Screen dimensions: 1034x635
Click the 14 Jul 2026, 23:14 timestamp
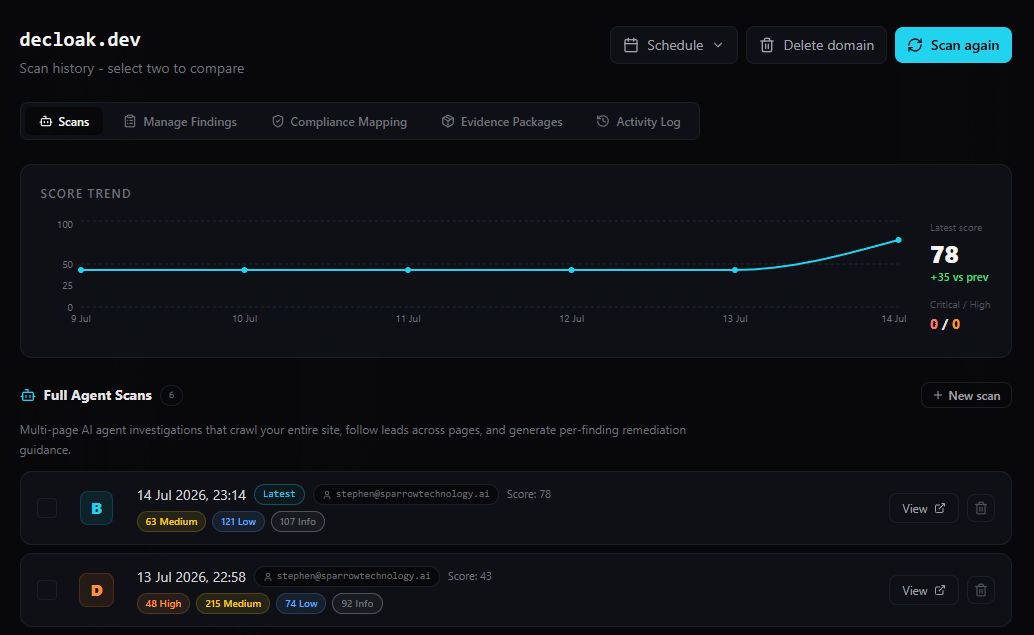click(x=191, y=495)
